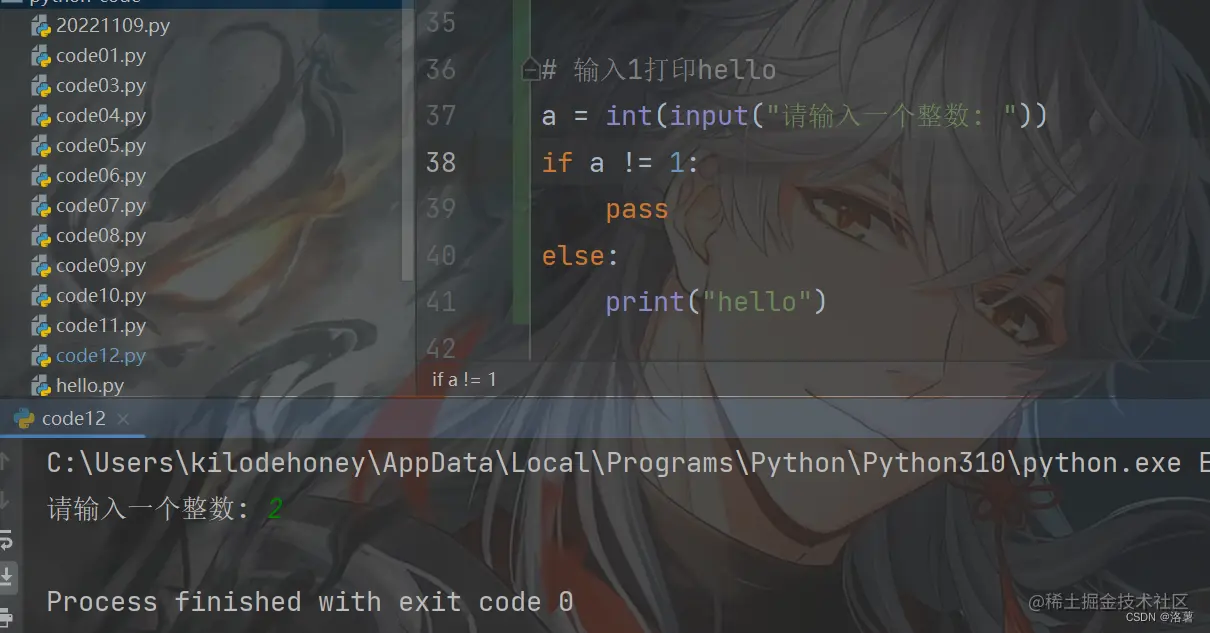This screenshot has height=633, width=1210.
Task: Select code09.py in the file list
Action: (101, 266)
